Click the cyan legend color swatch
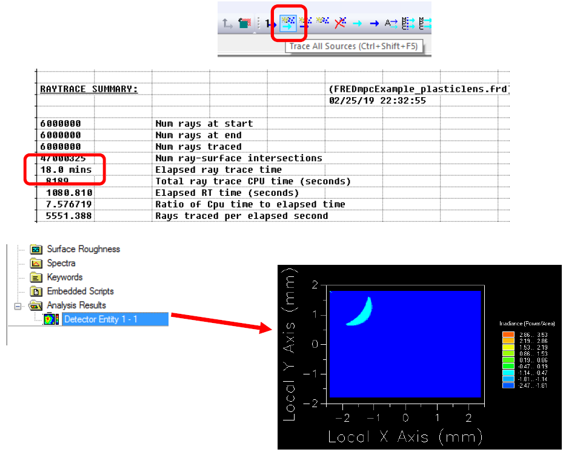The width and height of the screenshot is (569, 455). (508, 373)
